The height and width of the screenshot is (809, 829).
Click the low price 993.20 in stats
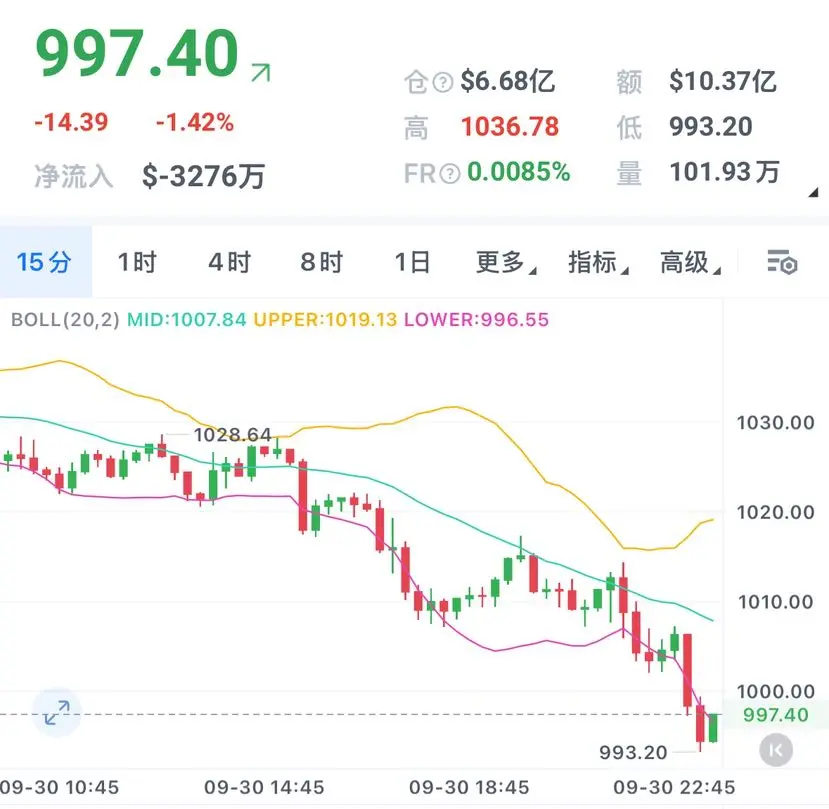click(x=711, y=127)
